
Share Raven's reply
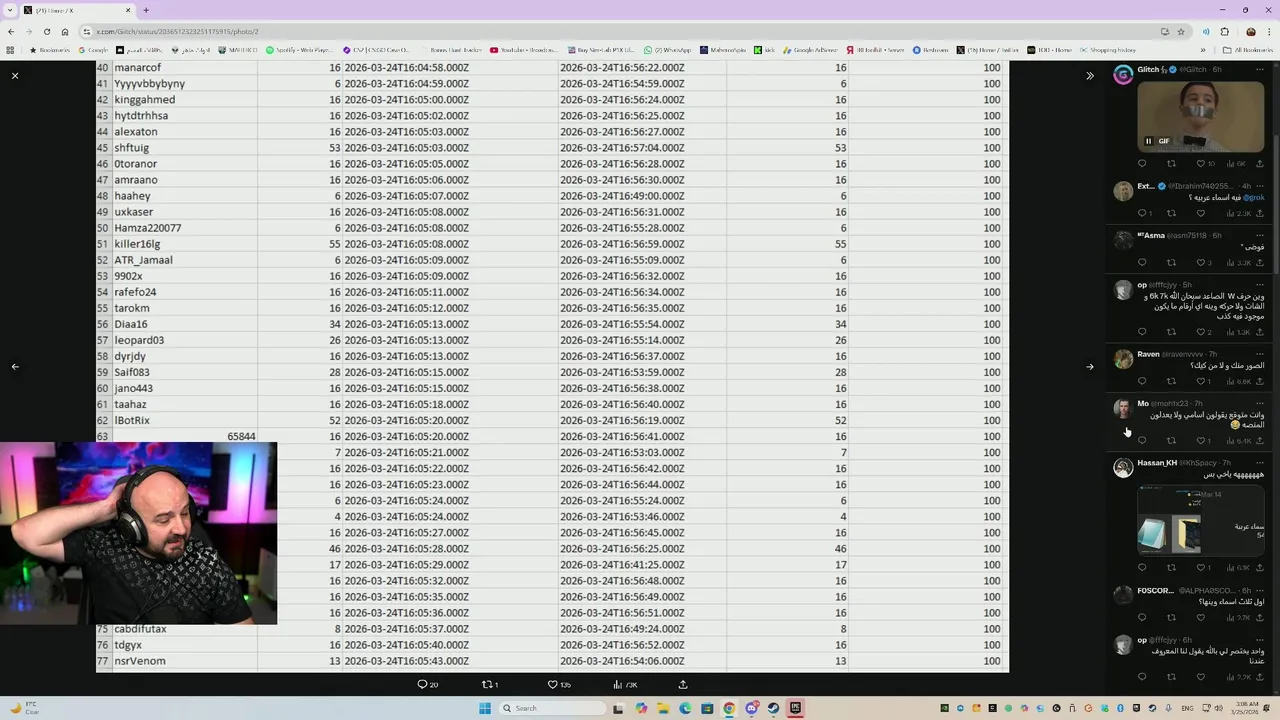[x=1260, y=381]
